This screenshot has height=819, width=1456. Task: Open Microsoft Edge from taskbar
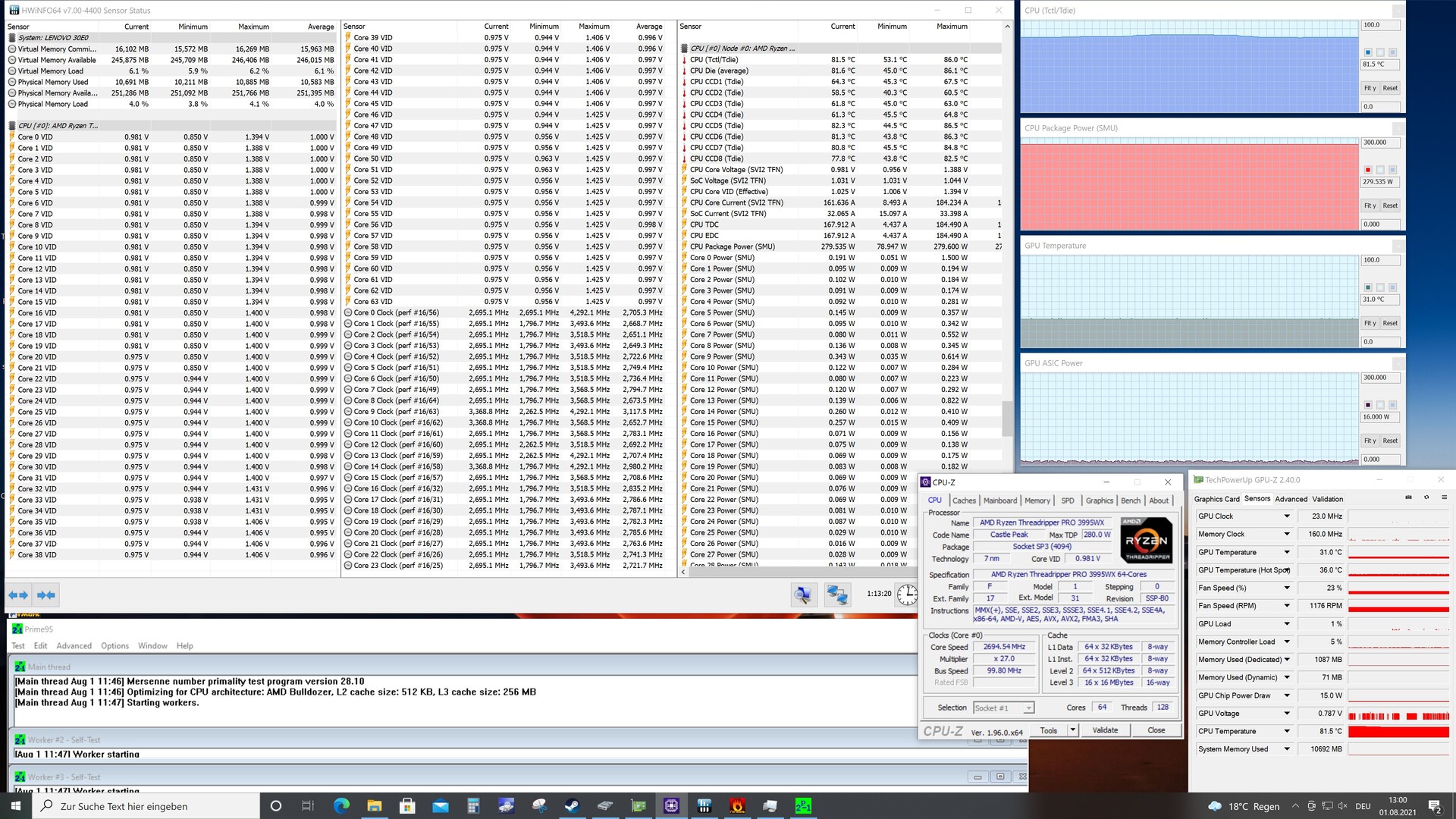341,805
